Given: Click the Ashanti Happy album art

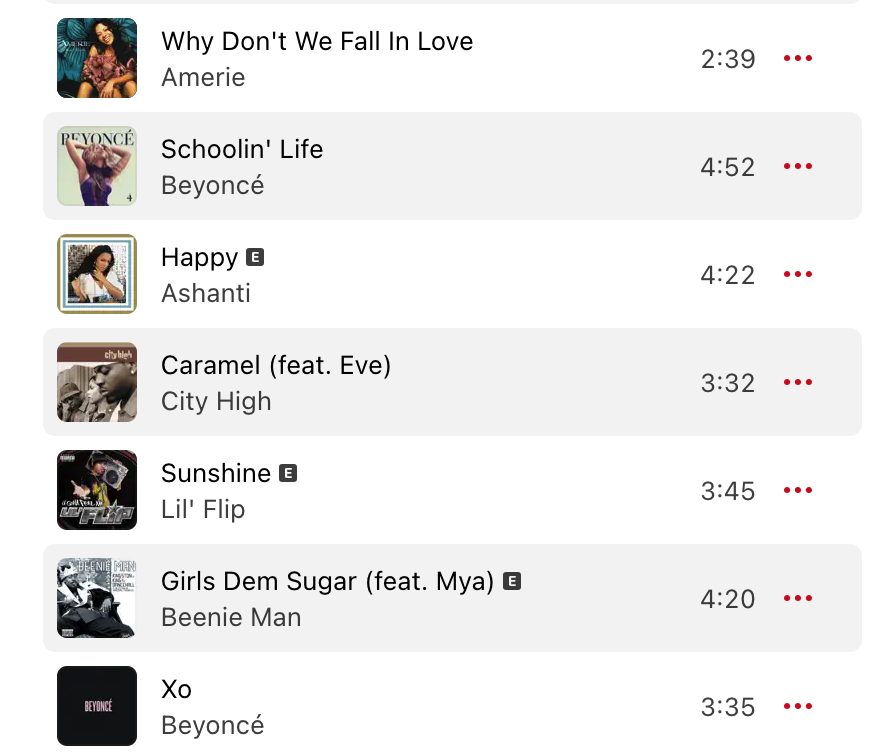Looking at the screenshot, I should coord(97,274).
